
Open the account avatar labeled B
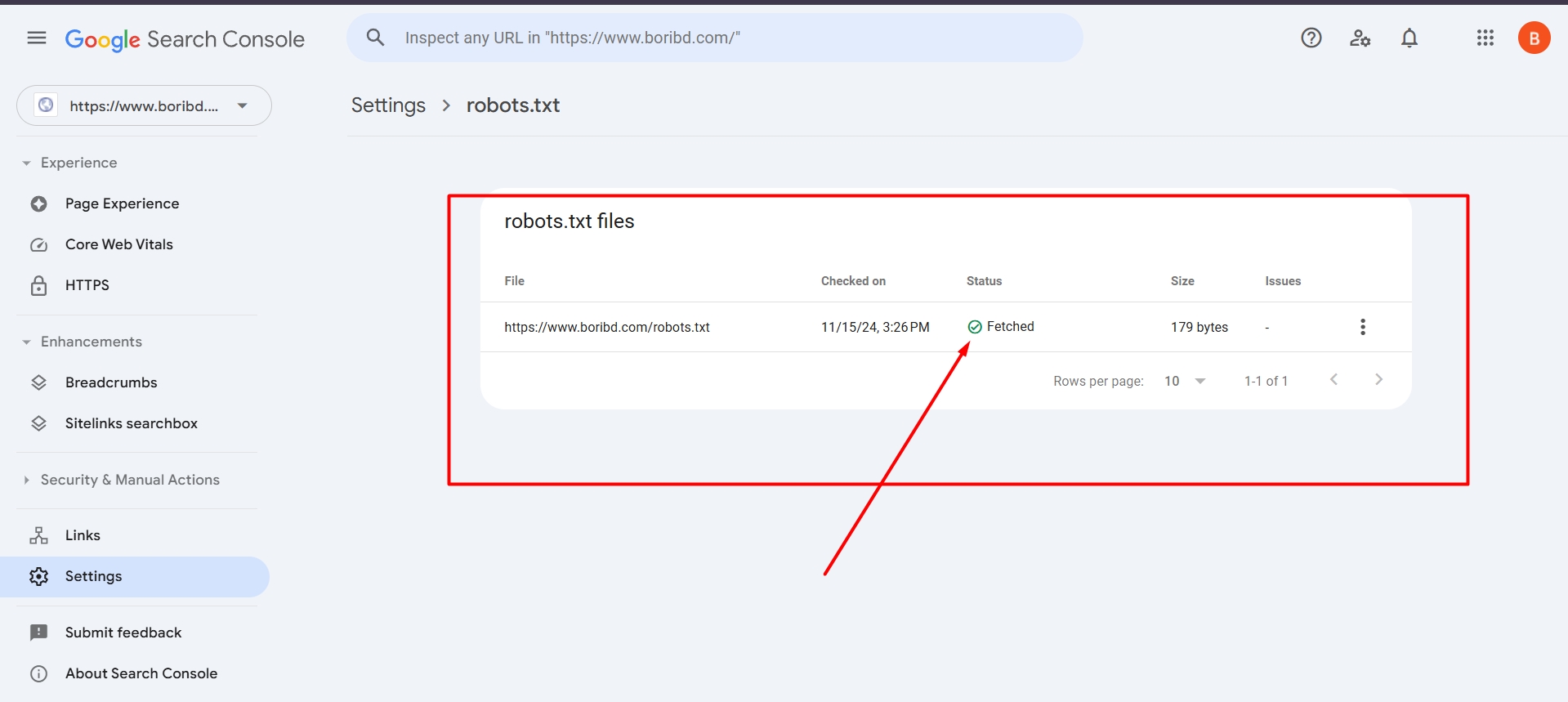(x=1534, y=38)
